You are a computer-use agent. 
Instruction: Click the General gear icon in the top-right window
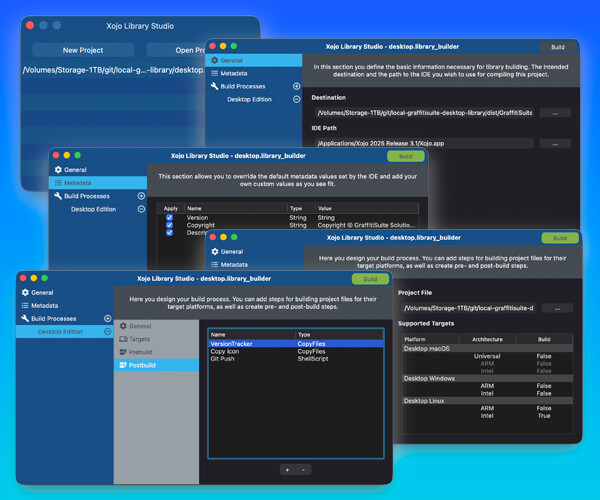pos(212,61)
